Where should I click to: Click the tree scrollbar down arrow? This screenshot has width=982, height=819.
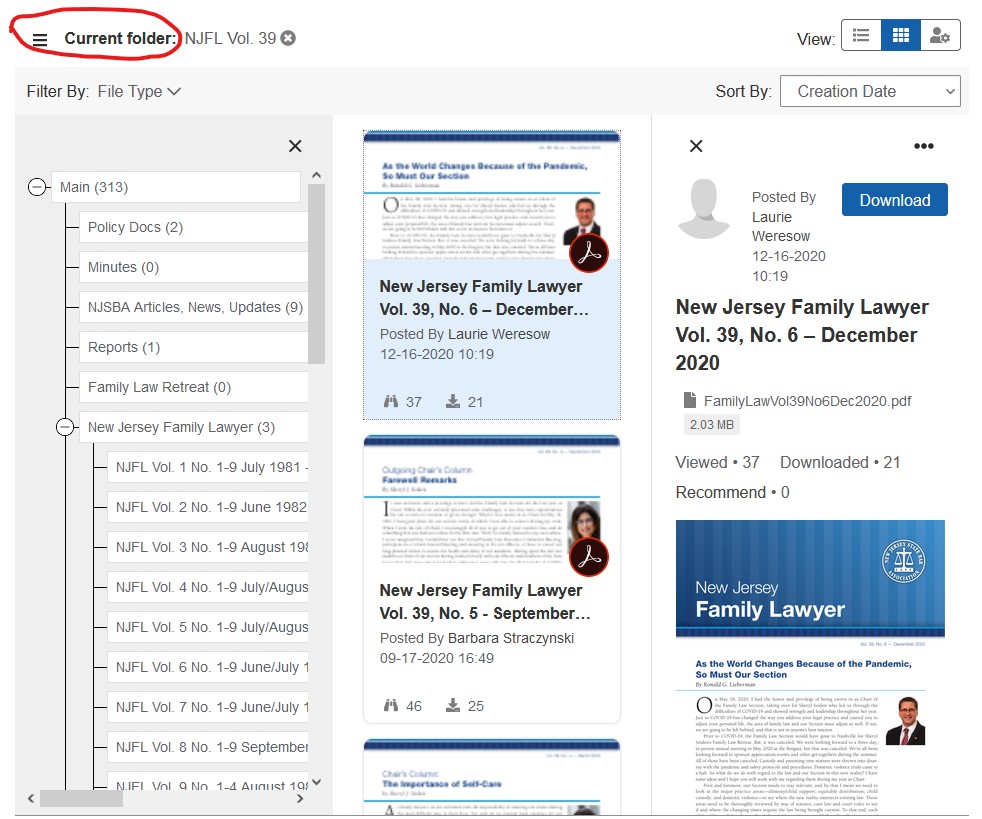click(x=316, y=782)
